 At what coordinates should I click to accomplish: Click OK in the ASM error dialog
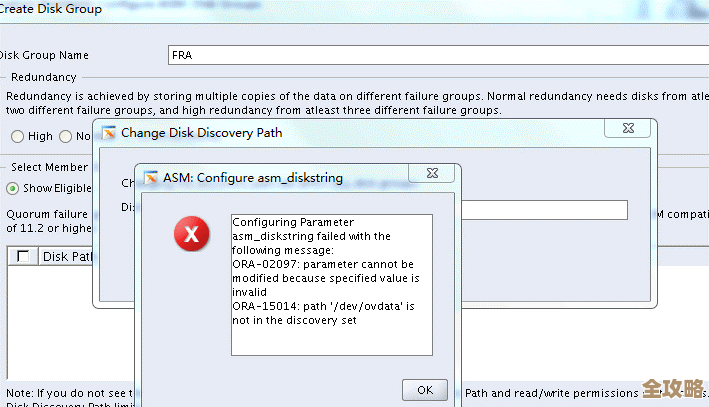point(424,389)
